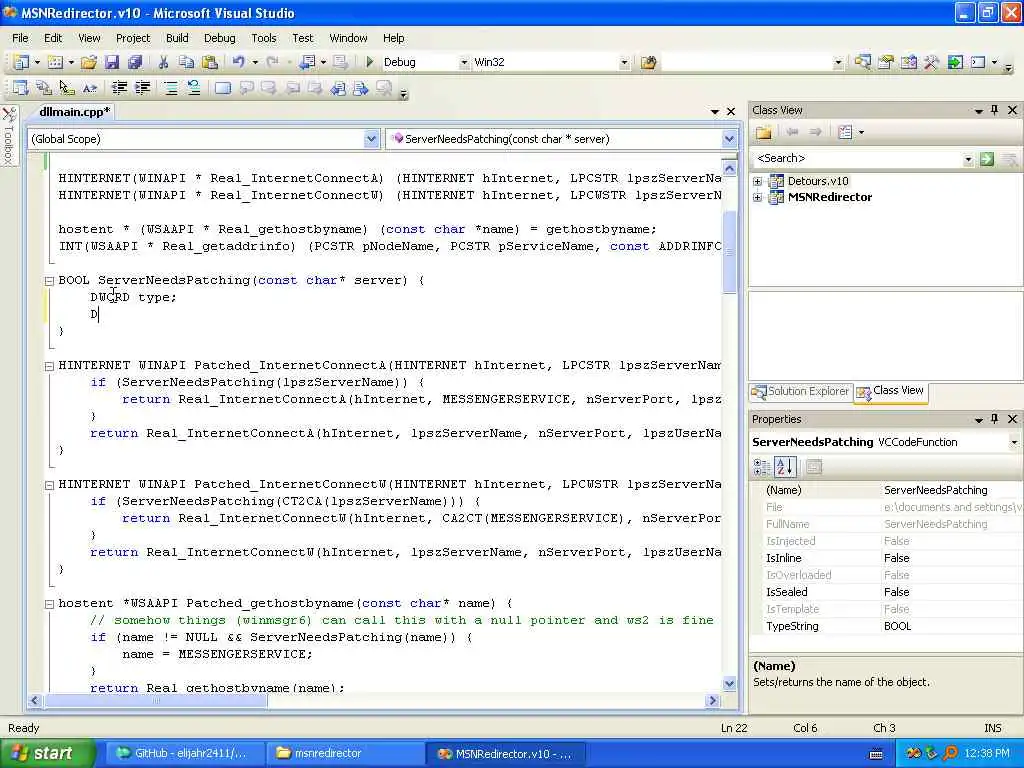Click the horizontal scrollbar right arrow in editor
This screenshot has height=768, width=1024.
click(712, 701)
